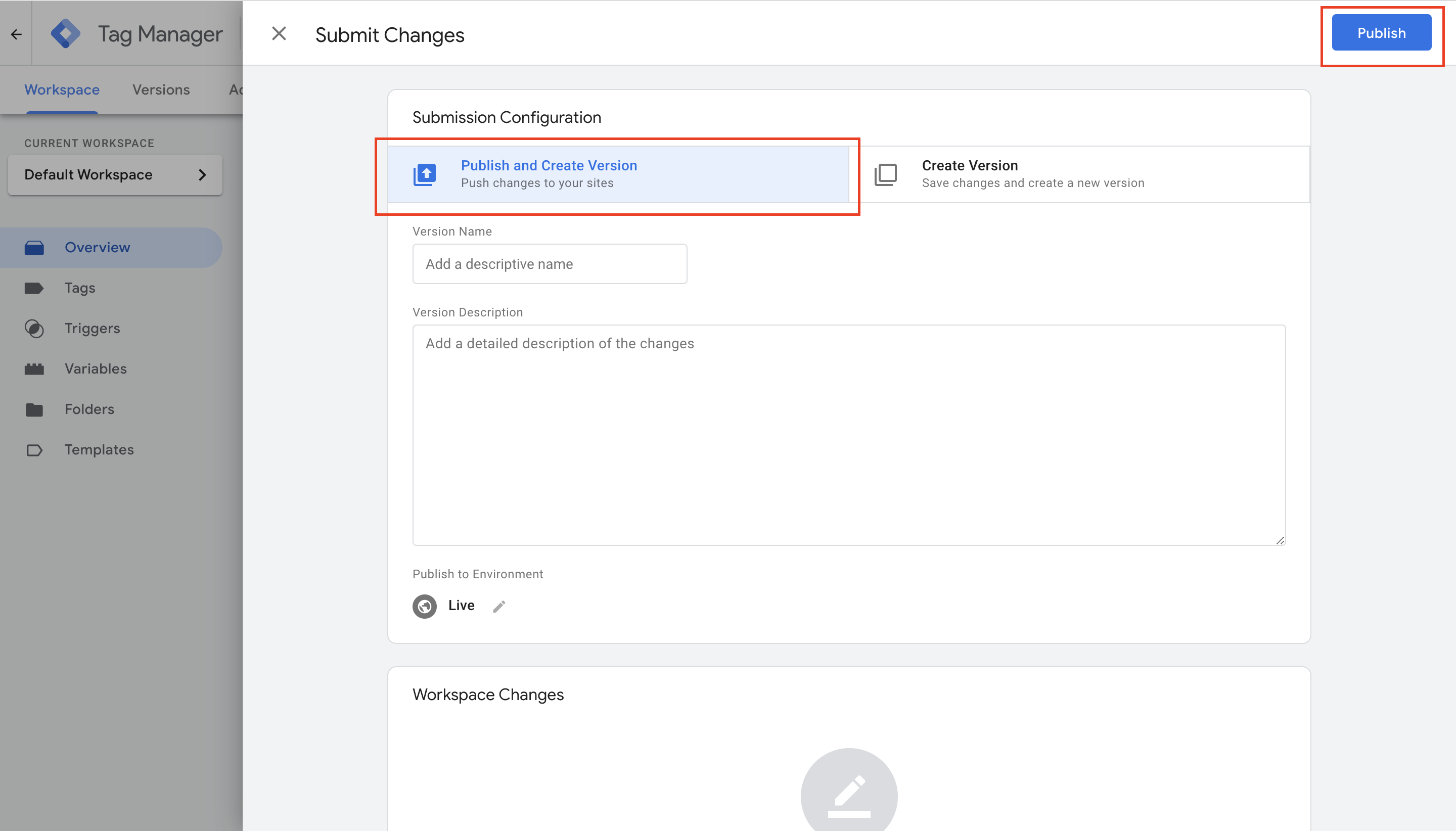Switch to the Versions tab
The image size is (1456, 831).
[x=161, y=89]
